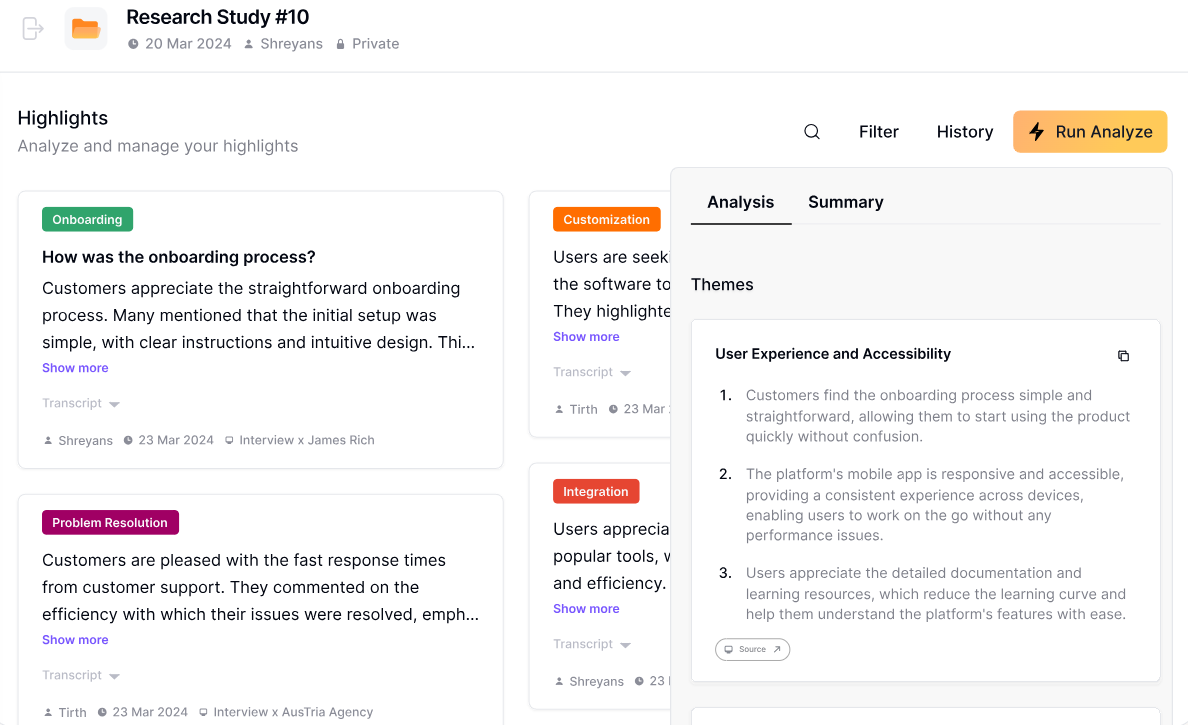1188x725 pixels.
Task: Open the orange folder icon
Action: click(x=86, y=29)
